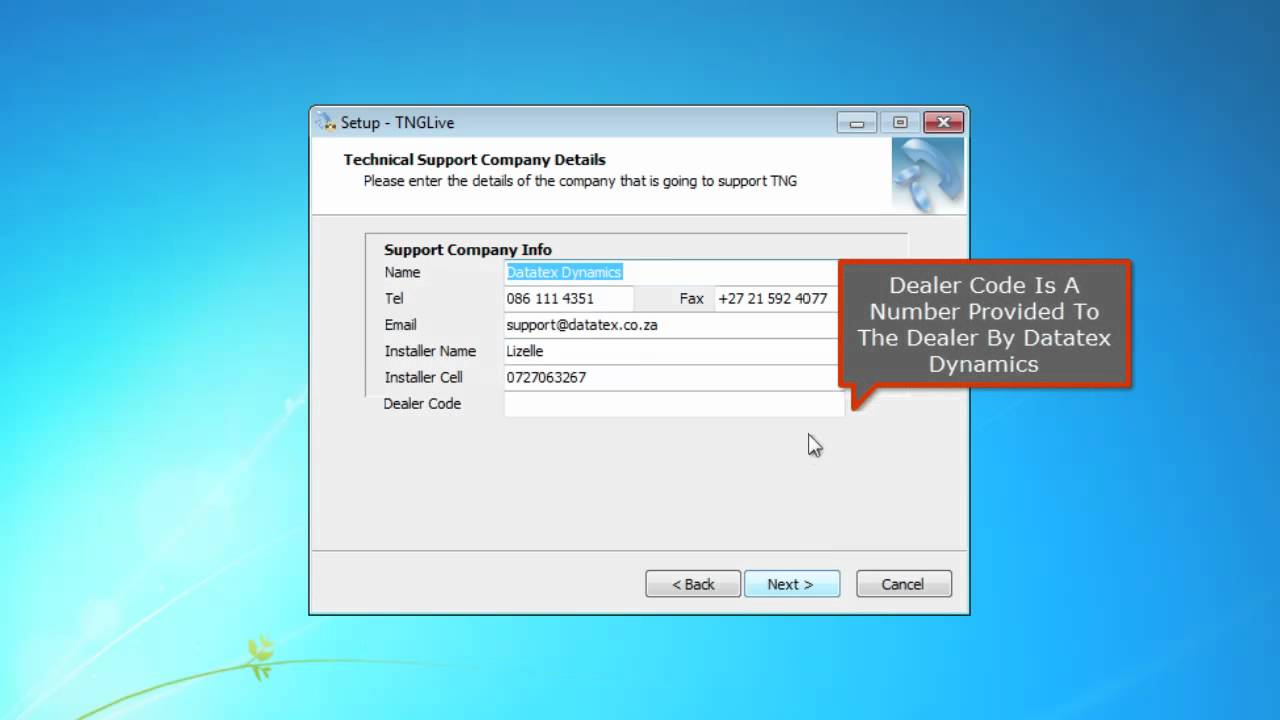
Task: Click the Technical Support Company Details heading
Action: (475, 159)
